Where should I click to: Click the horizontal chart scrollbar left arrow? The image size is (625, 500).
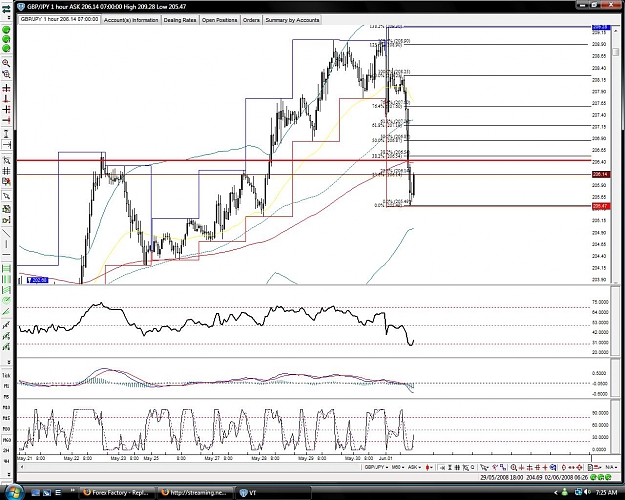click(22, 466)
